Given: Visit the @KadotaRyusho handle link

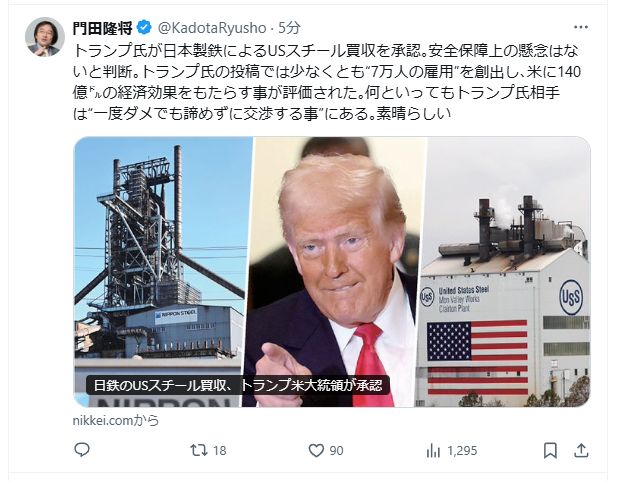Looking at the screenshot, I should [x=212, y=28].
